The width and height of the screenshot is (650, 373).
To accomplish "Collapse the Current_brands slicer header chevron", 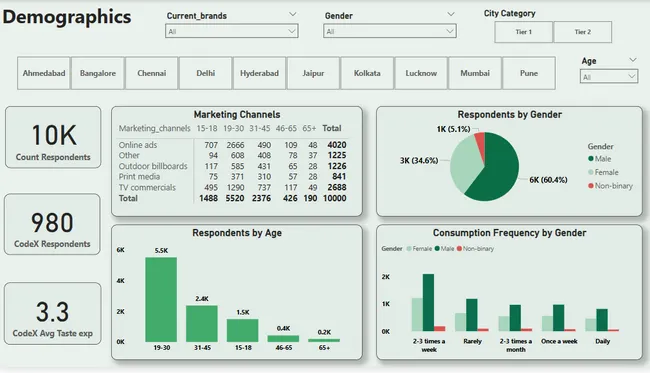I will pyautogui.click(x=293, y=15).
